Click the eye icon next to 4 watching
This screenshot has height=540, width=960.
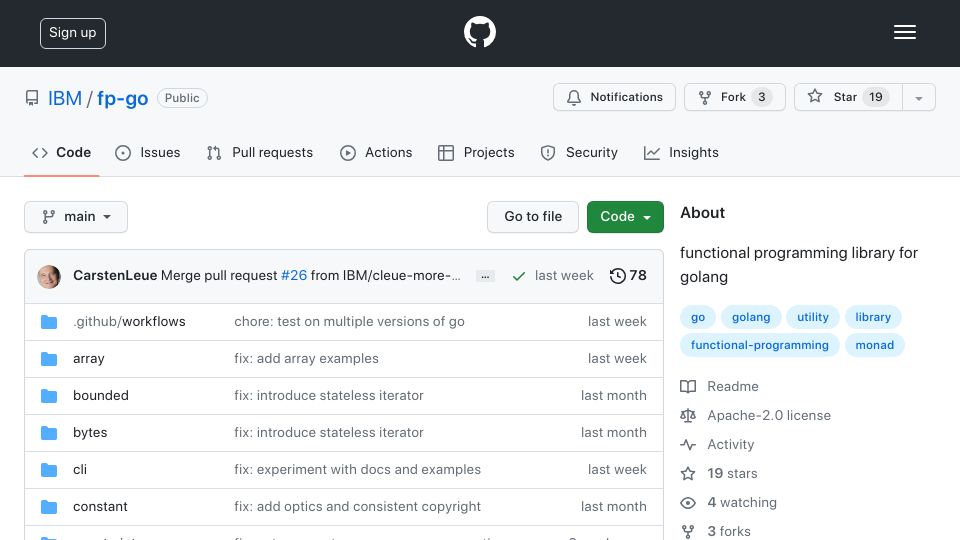point(688,503)
